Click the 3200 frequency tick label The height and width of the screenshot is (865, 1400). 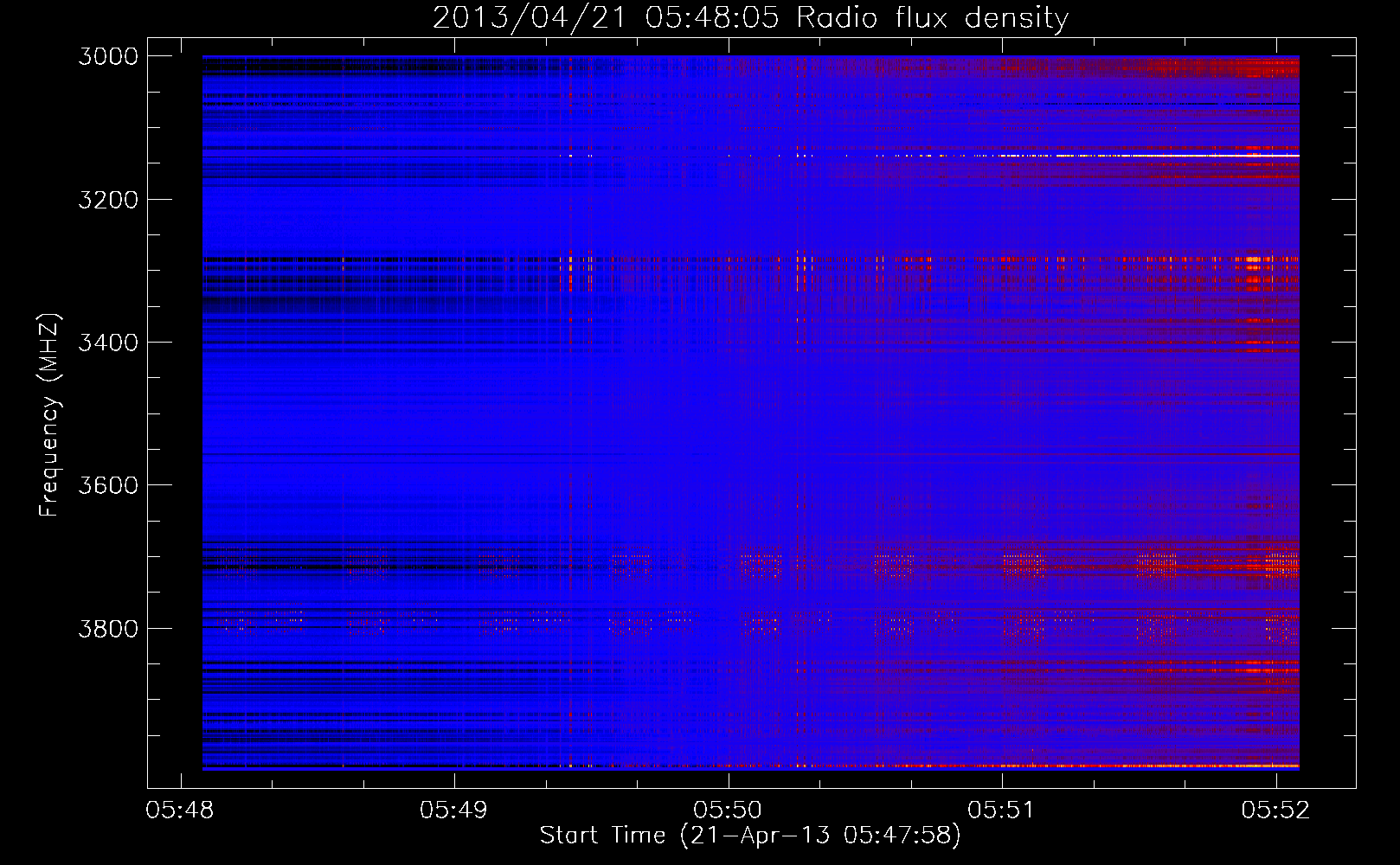click(108, 200)
